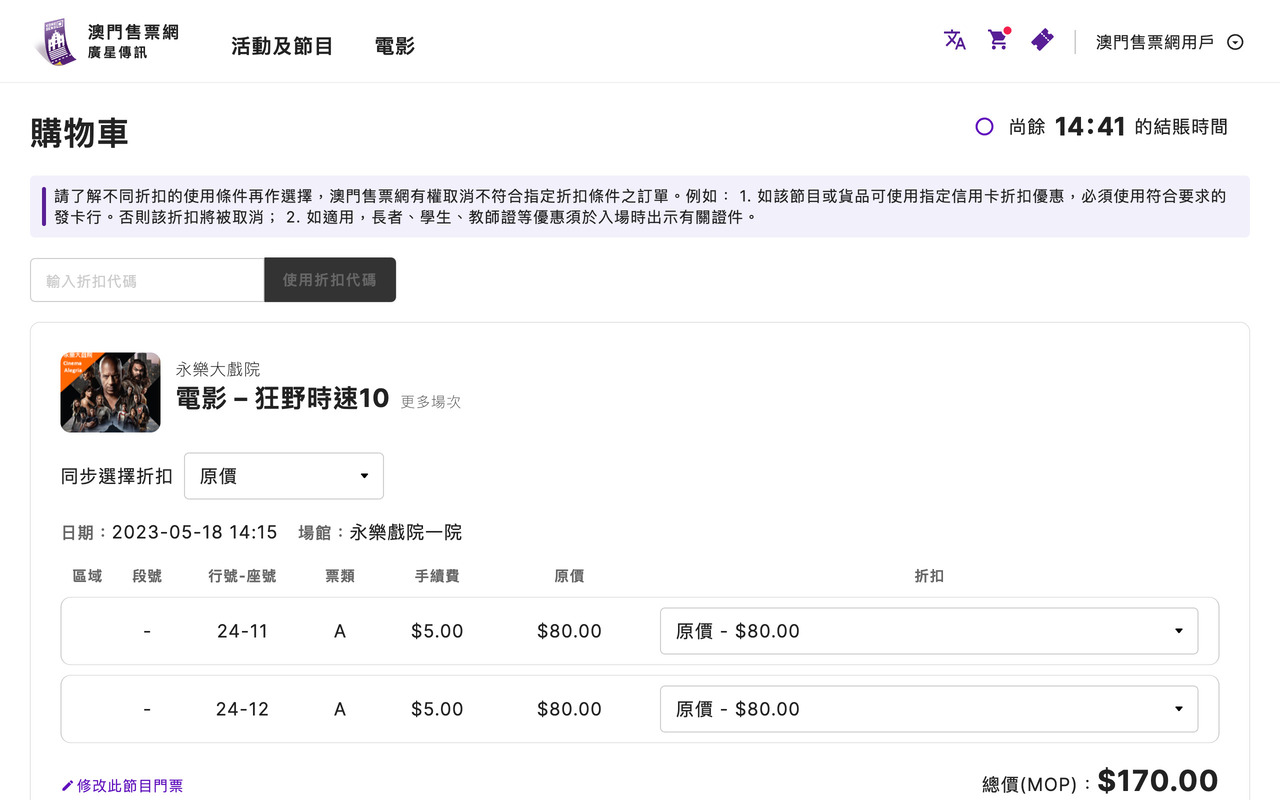Screen dimensions: 1280x800
Task: Switch to the 電影 menu item
Action: click(x=394, y=45)
